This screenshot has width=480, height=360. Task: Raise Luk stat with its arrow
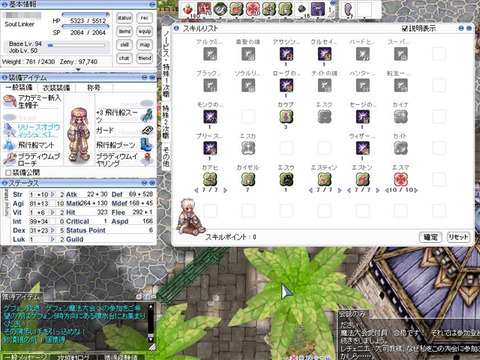52,239
